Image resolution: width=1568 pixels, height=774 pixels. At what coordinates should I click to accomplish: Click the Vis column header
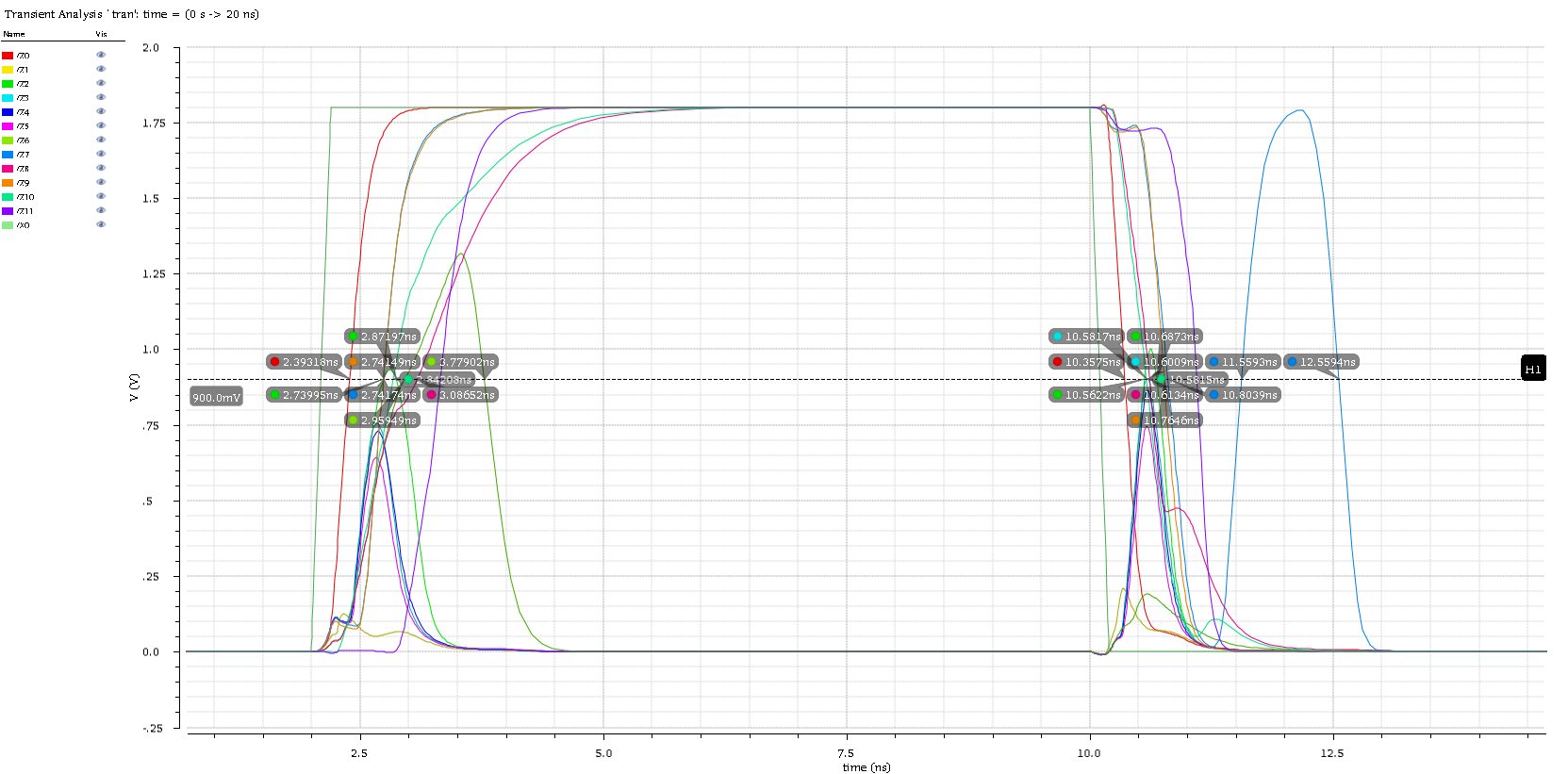click(101, 34)
